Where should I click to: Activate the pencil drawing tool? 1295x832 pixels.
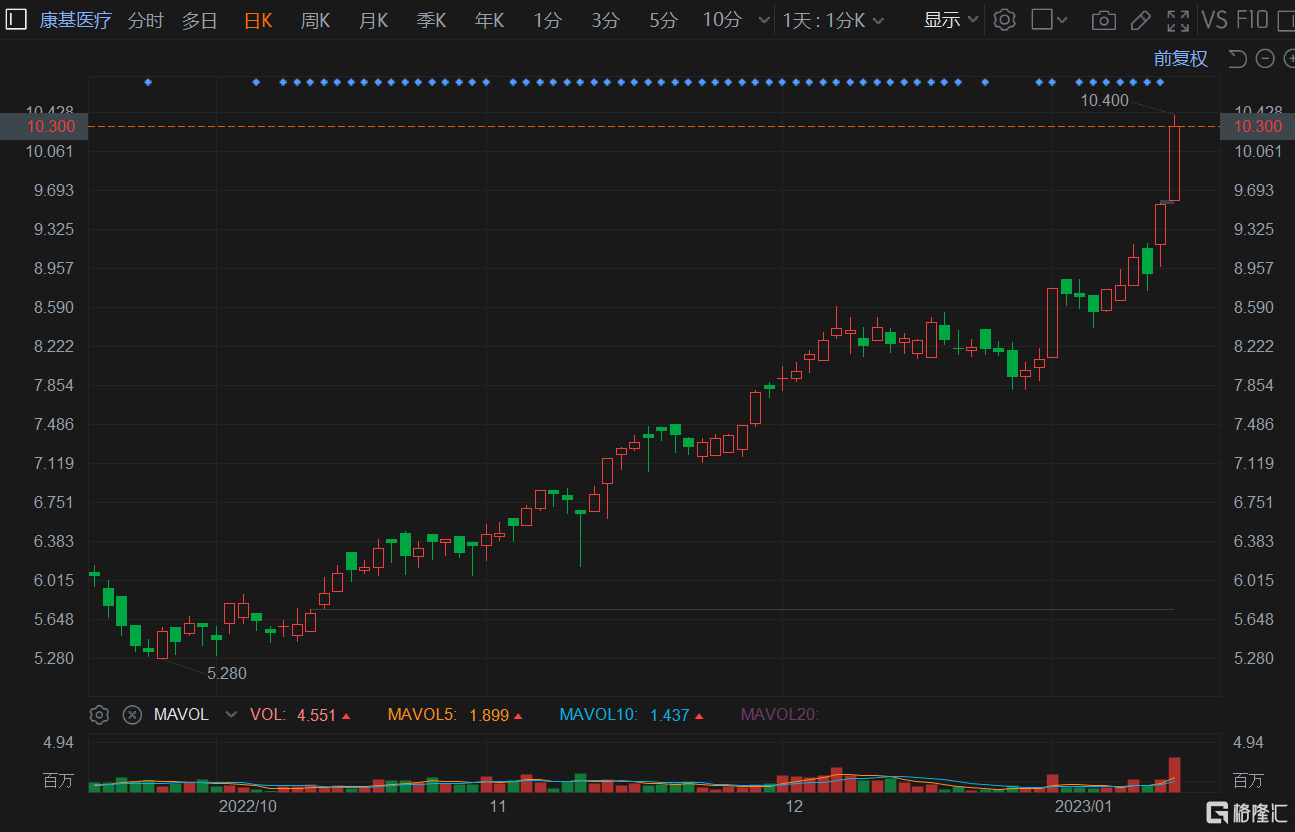pos(1140,20)
